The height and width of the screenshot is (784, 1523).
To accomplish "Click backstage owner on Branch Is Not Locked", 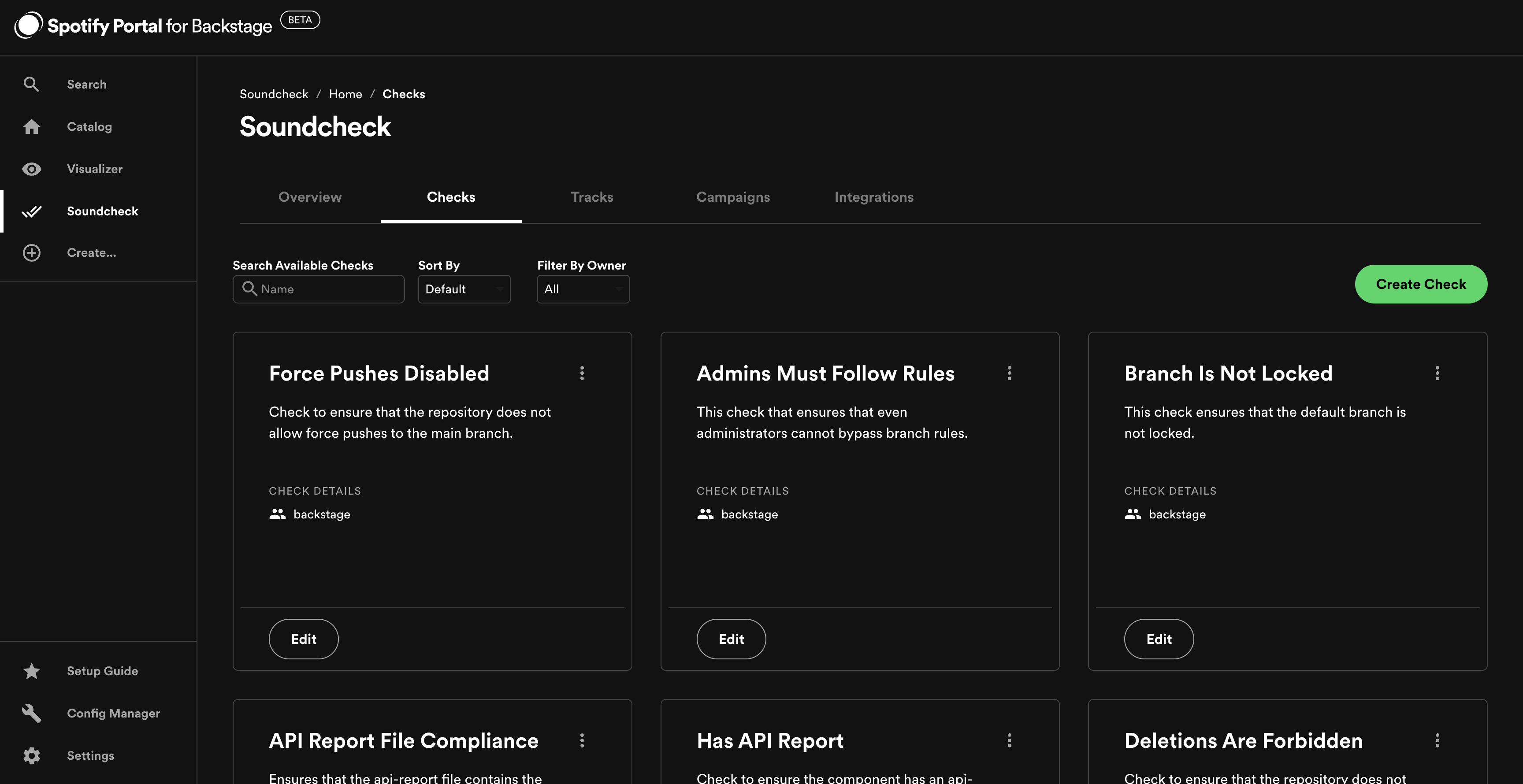I will (x=1177, y=514).
